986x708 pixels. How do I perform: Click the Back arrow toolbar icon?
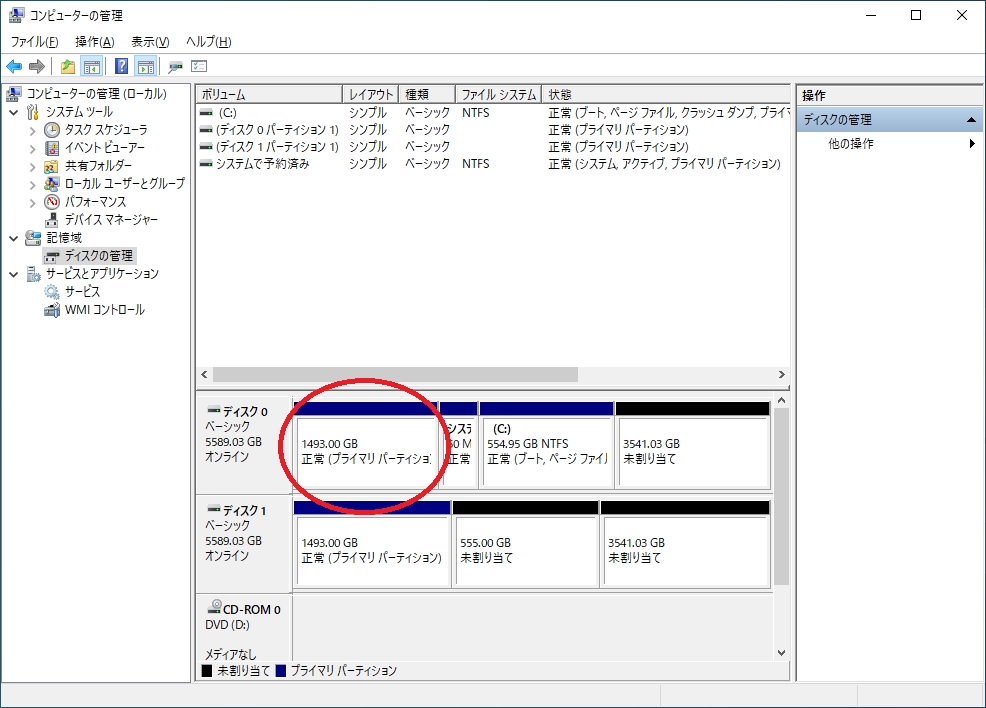[14, 66]
